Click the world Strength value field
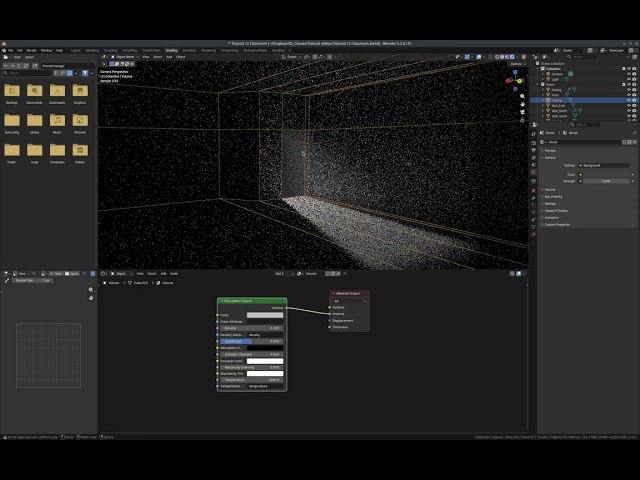 coord(606,181)
